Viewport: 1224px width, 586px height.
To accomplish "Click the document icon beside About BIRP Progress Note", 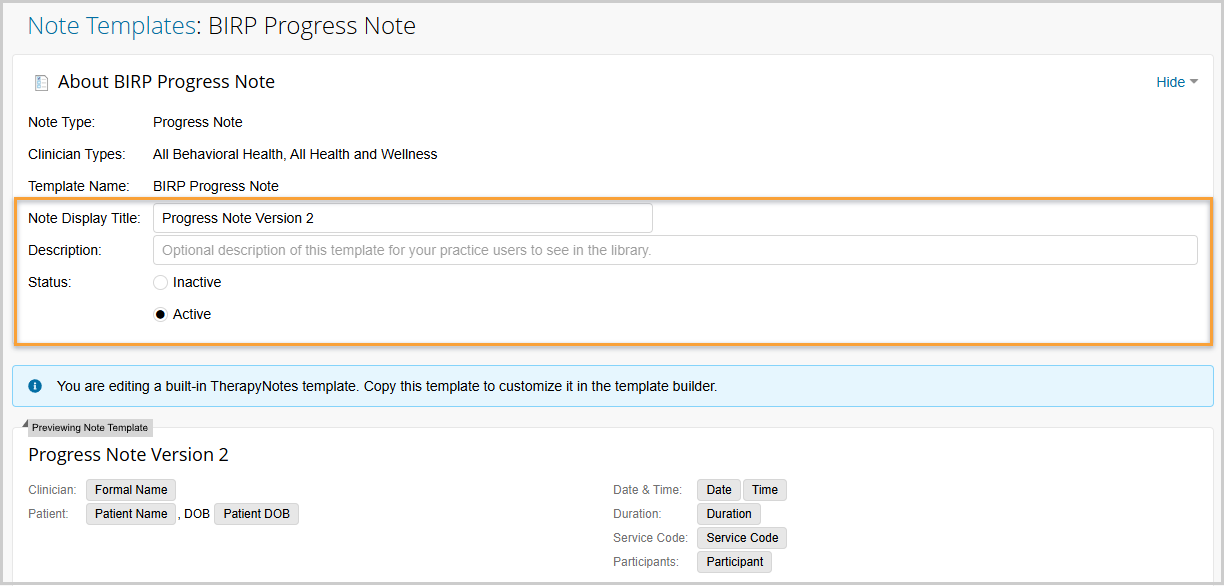I will (41, 83).
